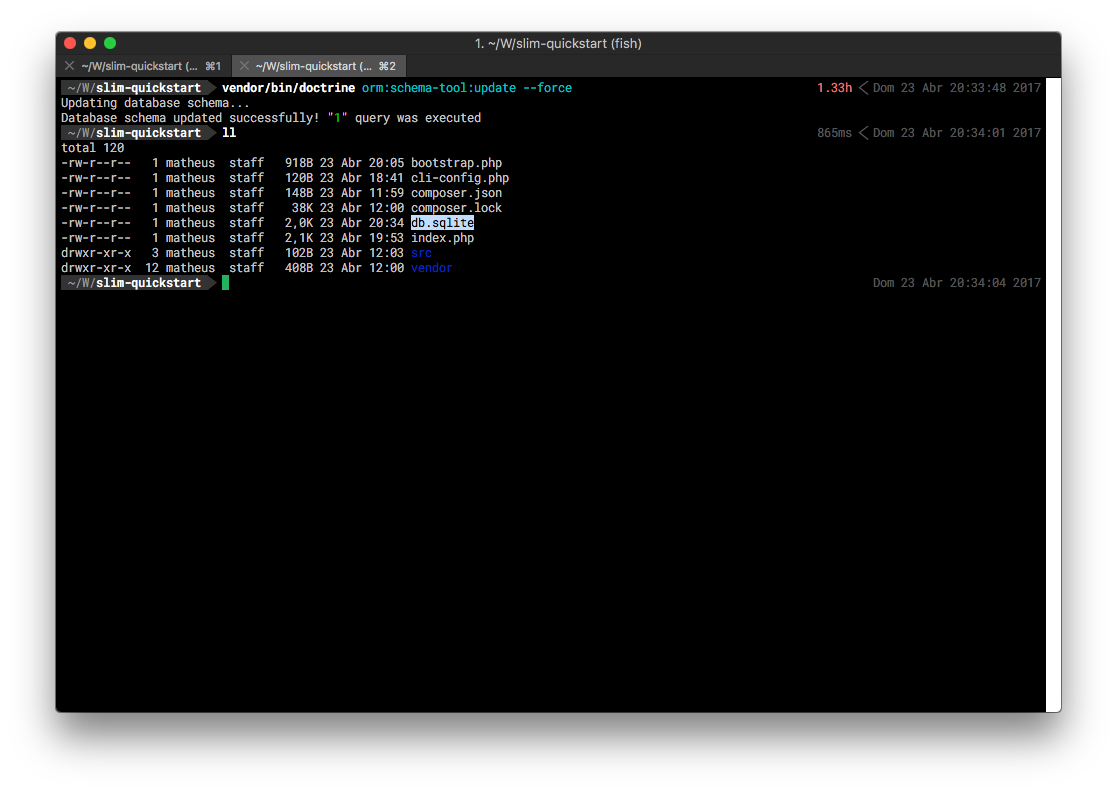The width and height of the screenshot is (1117, 792).
Task: Click the chevron before the 20:33:48 timestamp
Action: point(864,87)
